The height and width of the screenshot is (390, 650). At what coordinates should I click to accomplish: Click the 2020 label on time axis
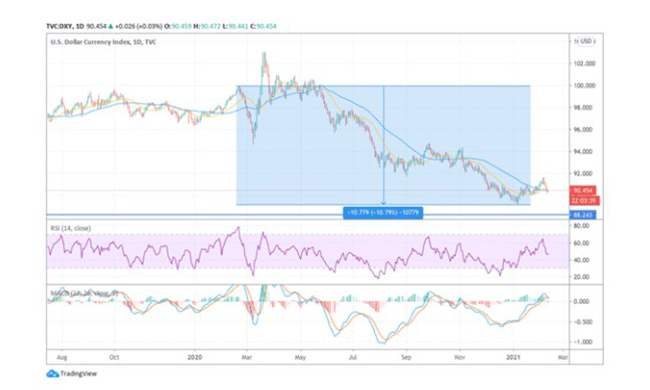194,357
